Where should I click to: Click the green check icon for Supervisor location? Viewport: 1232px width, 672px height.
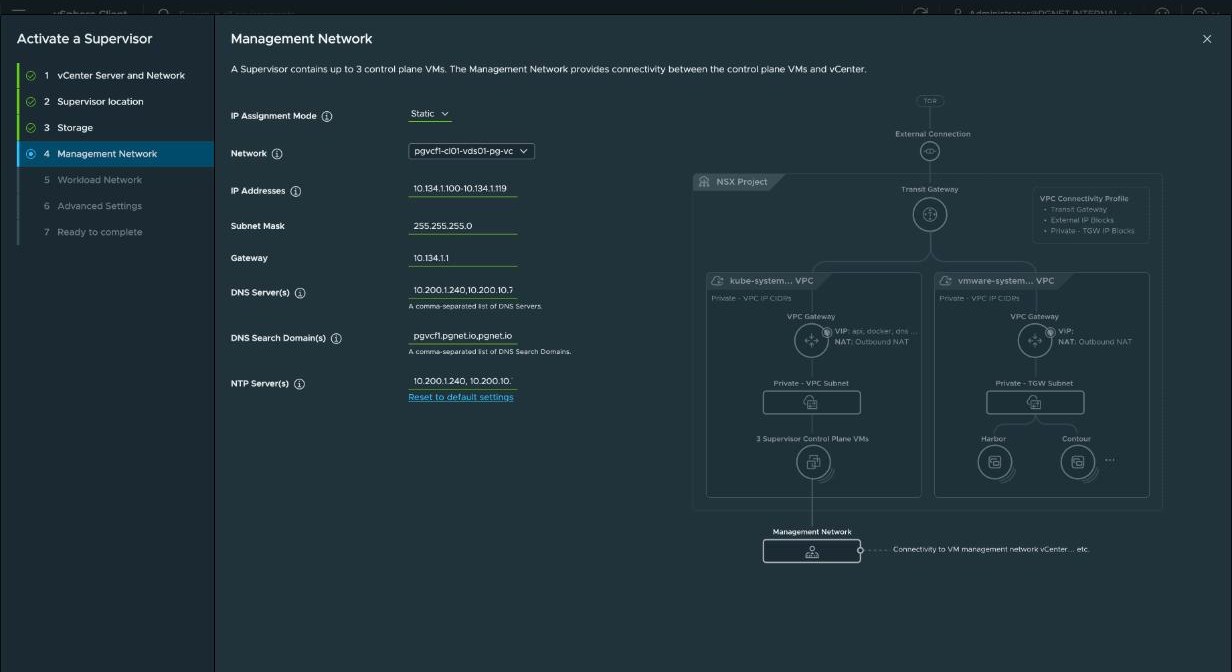click(31, 102)
